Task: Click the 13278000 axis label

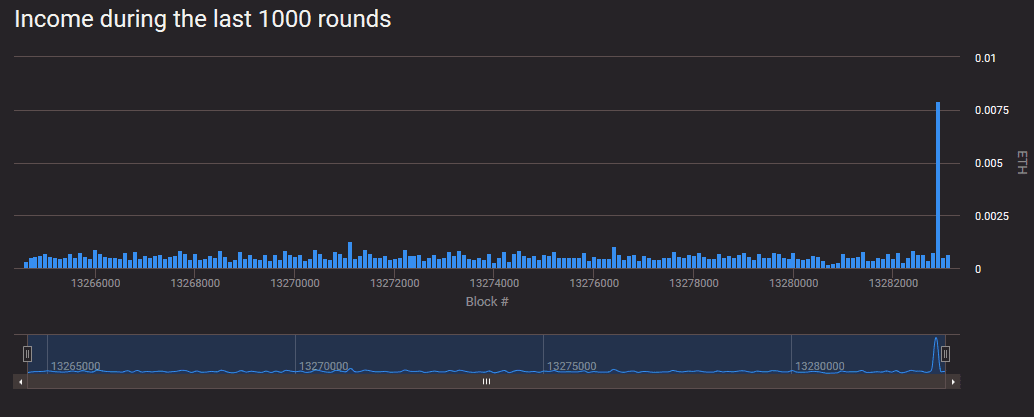Action: pyautogui.click(x=693, y=284)
